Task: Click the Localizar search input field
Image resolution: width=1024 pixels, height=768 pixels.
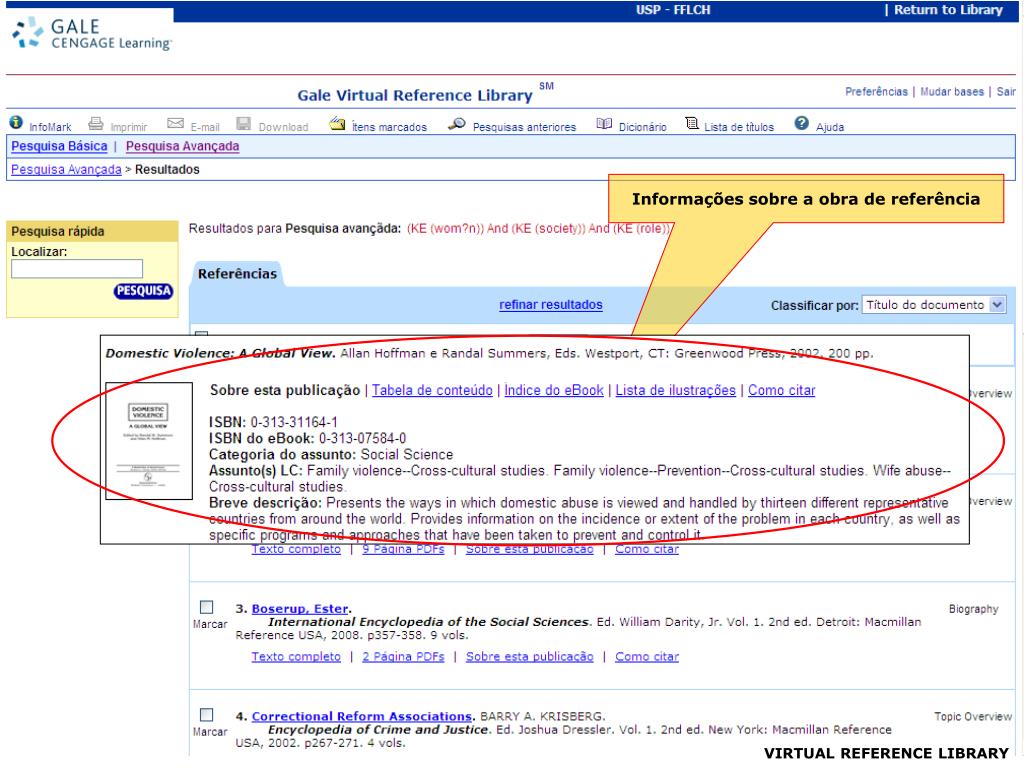Action: (77, 269)
